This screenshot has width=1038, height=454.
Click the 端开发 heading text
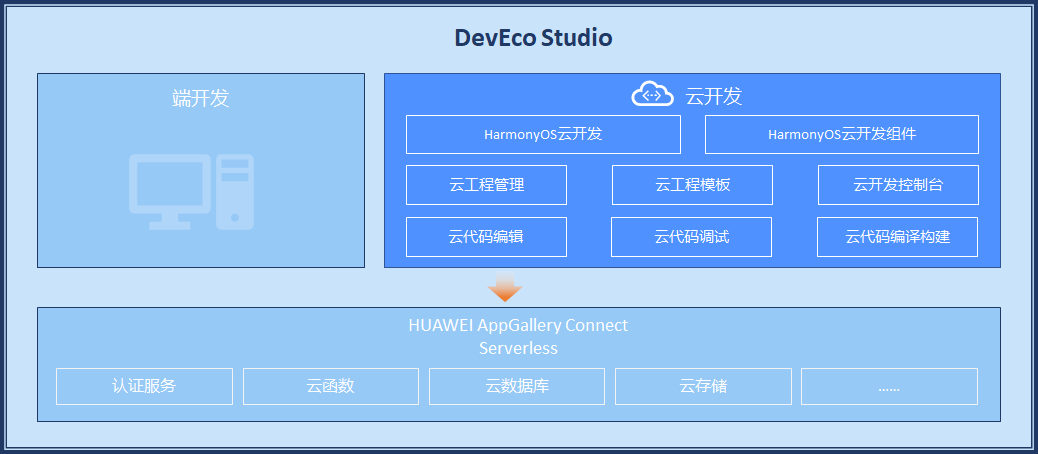pyautogui.click(x=201, y=98)
